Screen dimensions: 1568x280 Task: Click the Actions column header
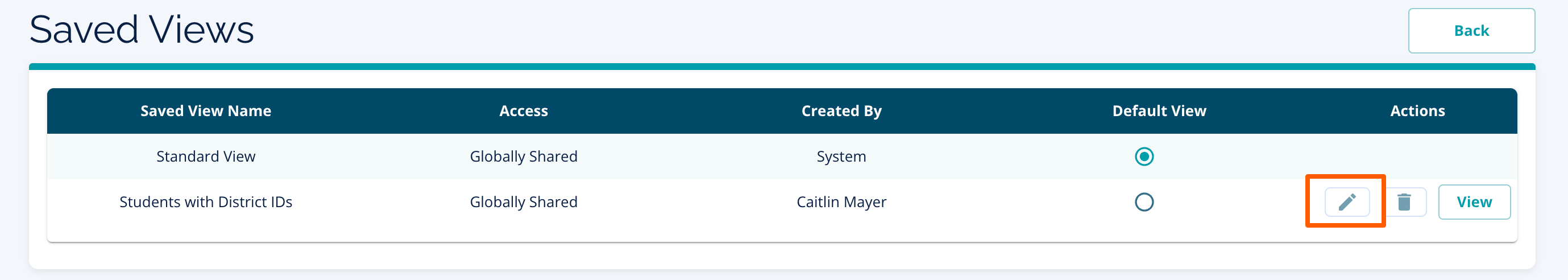coord(1417,111)
